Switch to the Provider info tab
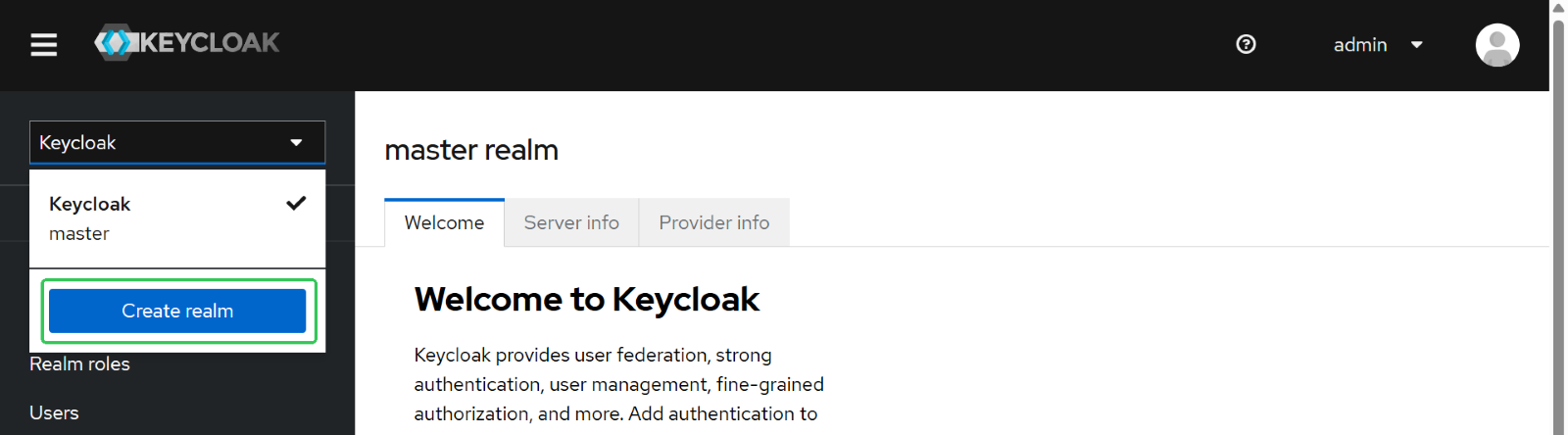The height and width of the screenshot is (435, 1568). [x=714, y=222]
